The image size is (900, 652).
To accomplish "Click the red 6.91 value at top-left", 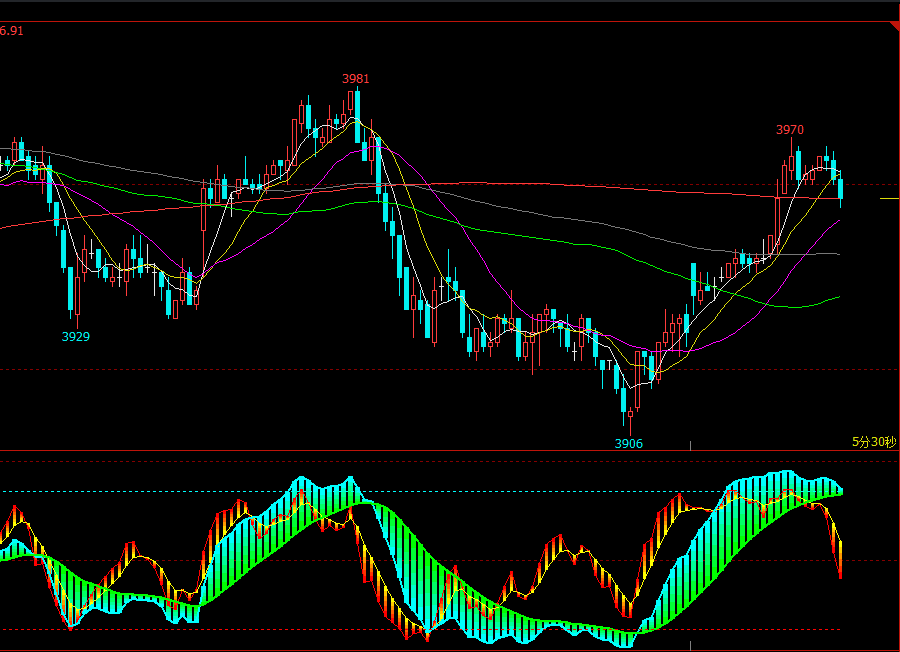I will coord(11,31).
